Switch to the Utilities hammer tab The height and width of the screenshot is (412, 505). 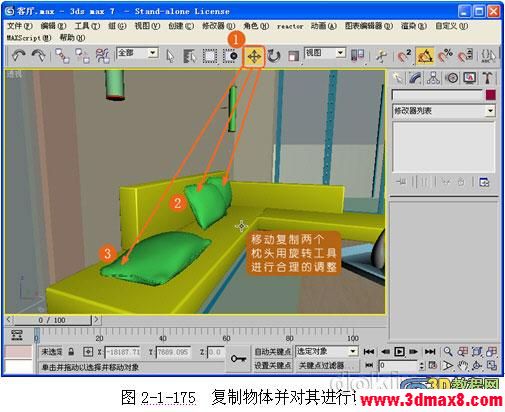pos(487,78)
